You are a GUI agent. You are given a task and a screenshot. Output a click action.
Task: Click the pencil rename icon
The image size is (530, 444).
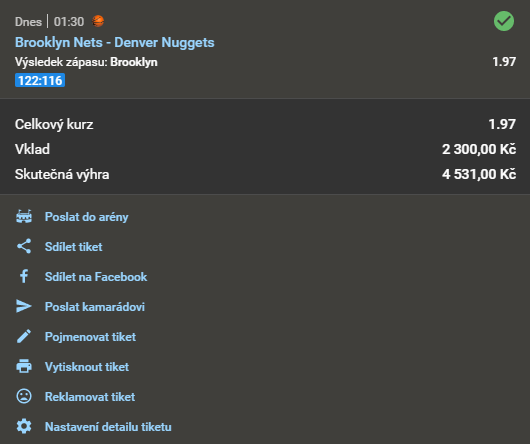pyautogui.click(x=24, y=336)
